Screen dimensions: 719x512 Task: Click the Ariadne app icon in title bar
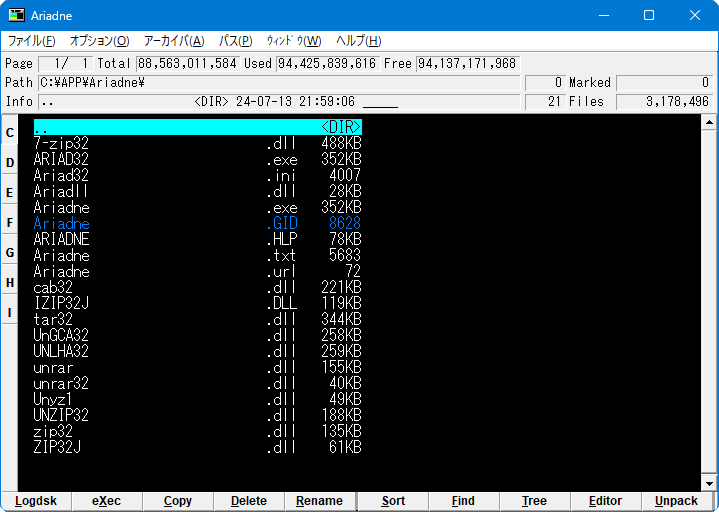pyautogui.click(x=17, y=15)
